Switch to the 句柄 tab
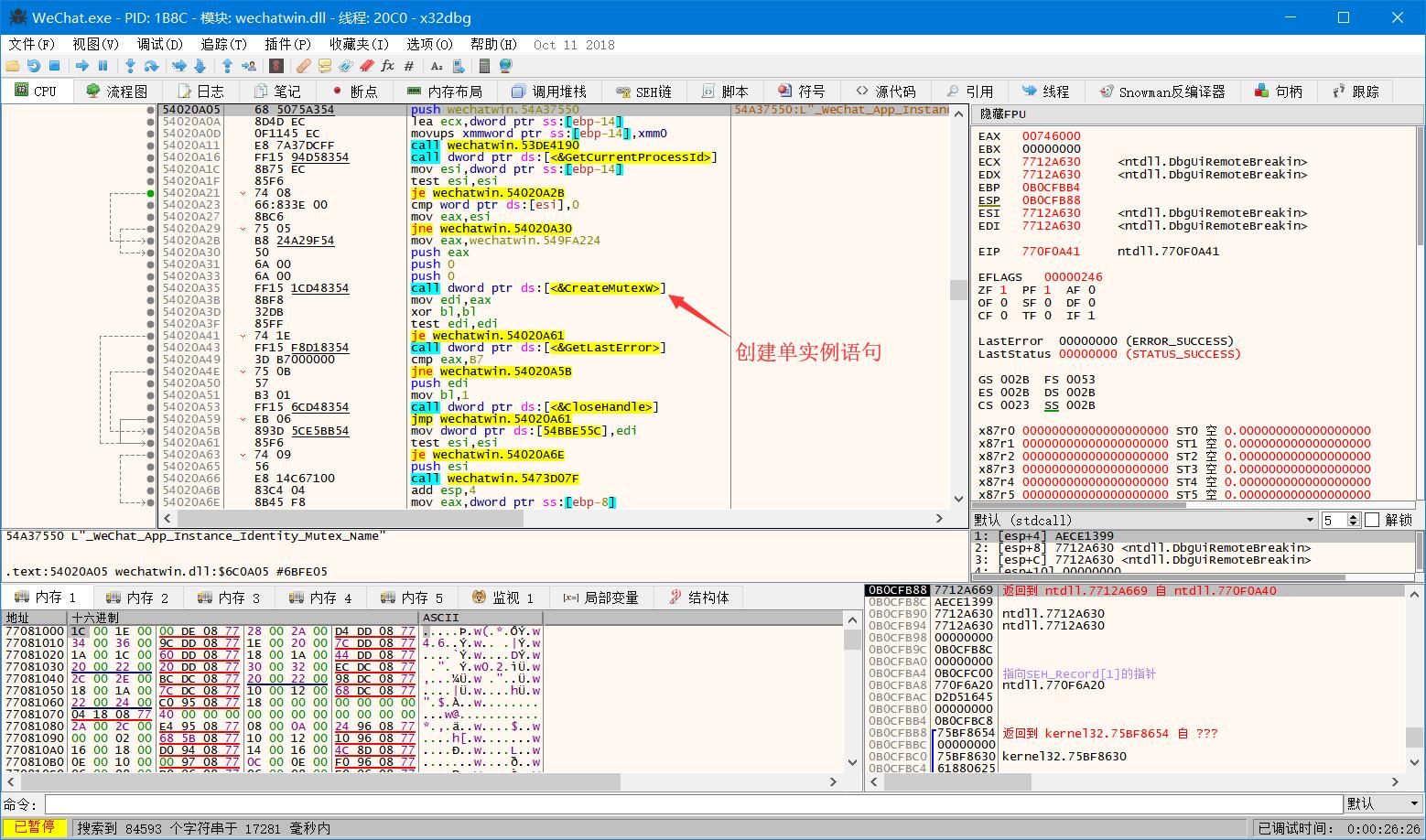1426x840 pixels. click(1279, 92)
